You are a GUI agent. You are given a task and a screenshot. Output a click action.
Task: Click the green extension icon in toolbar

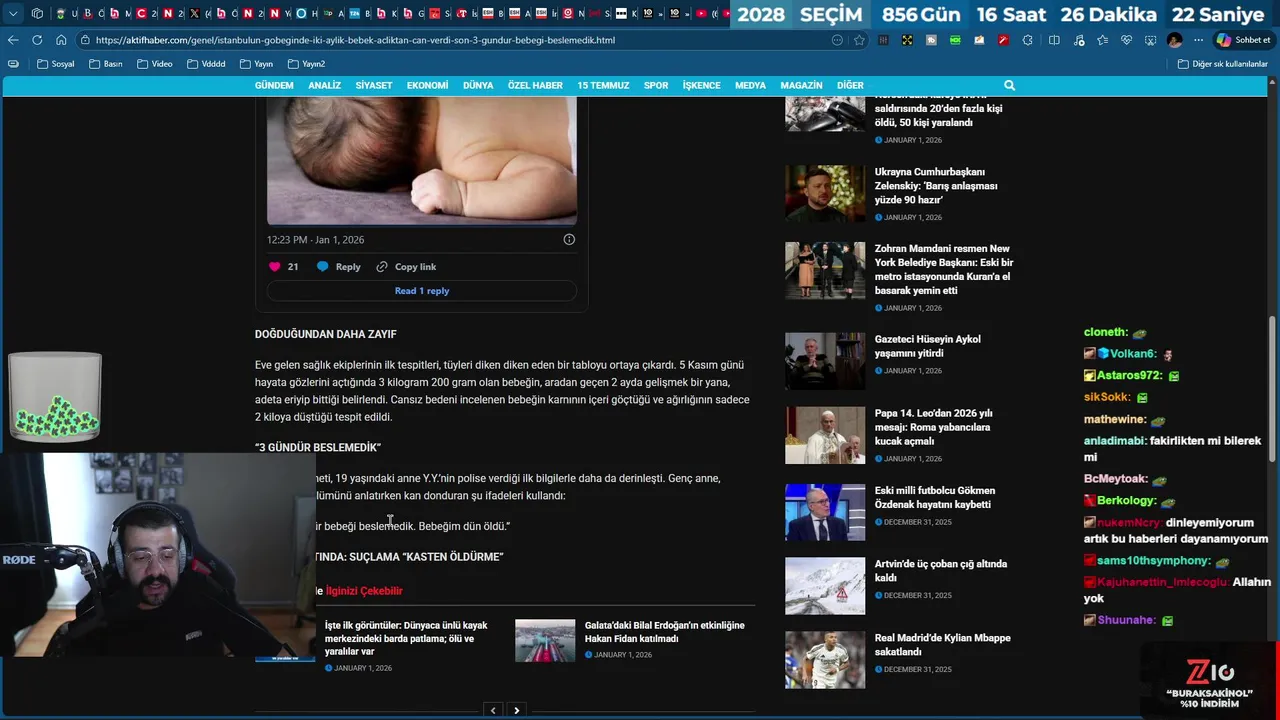(x=955, y=40)
